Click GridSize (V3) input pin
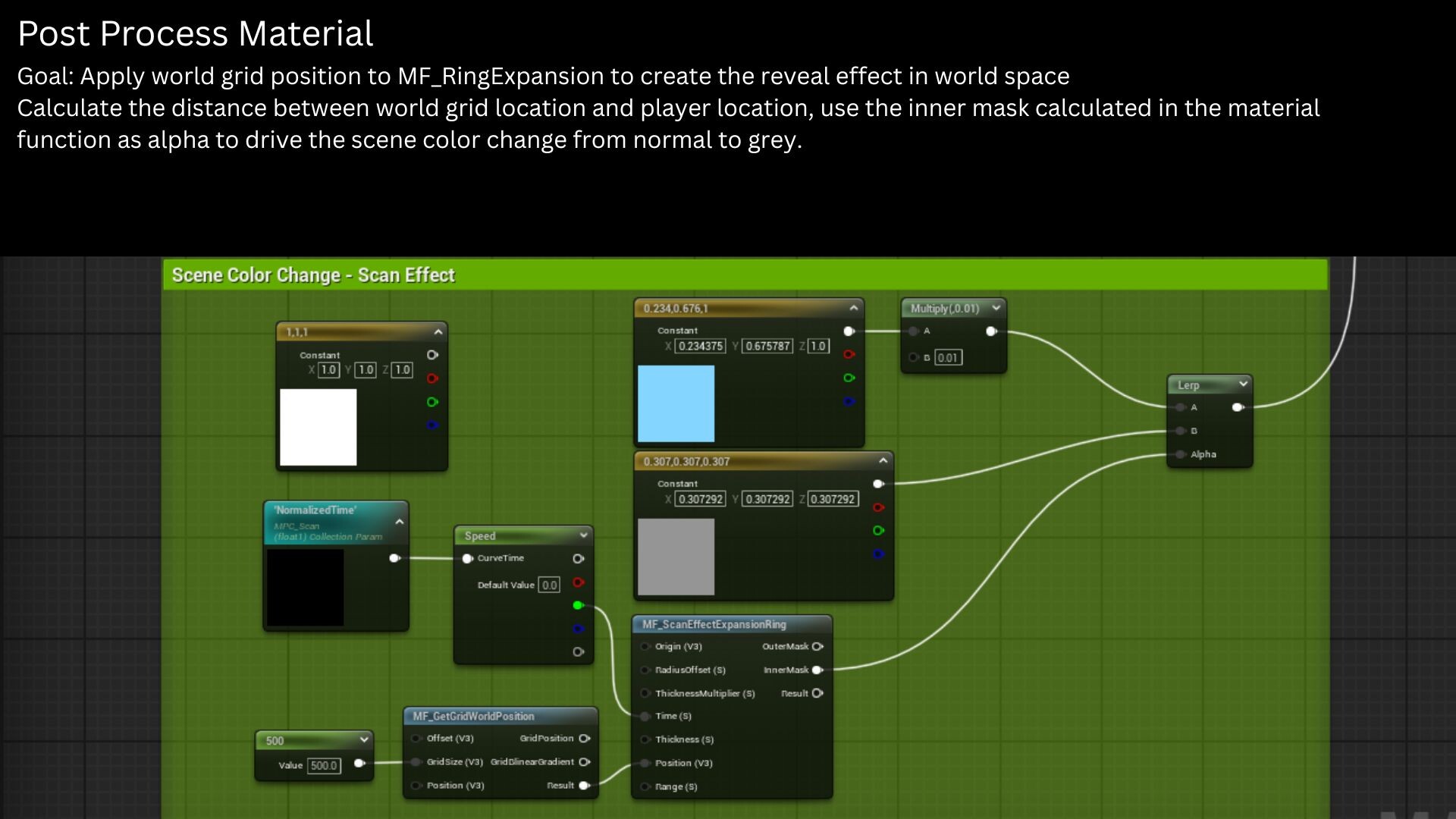The image size is (1456, 819). click(x=416, y=762)
